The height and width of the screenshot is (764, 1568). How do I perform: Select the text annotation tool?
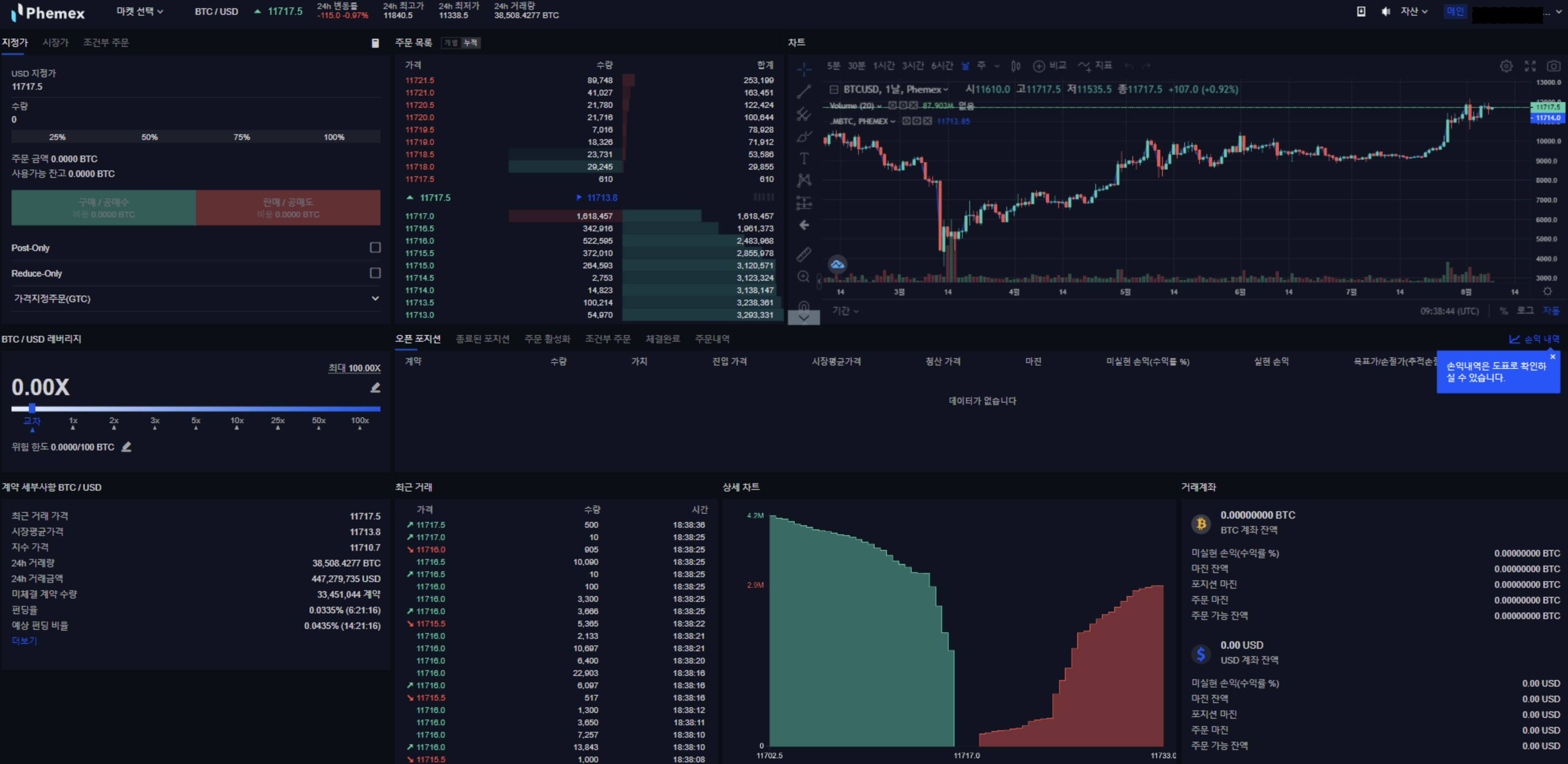[803, 158]
